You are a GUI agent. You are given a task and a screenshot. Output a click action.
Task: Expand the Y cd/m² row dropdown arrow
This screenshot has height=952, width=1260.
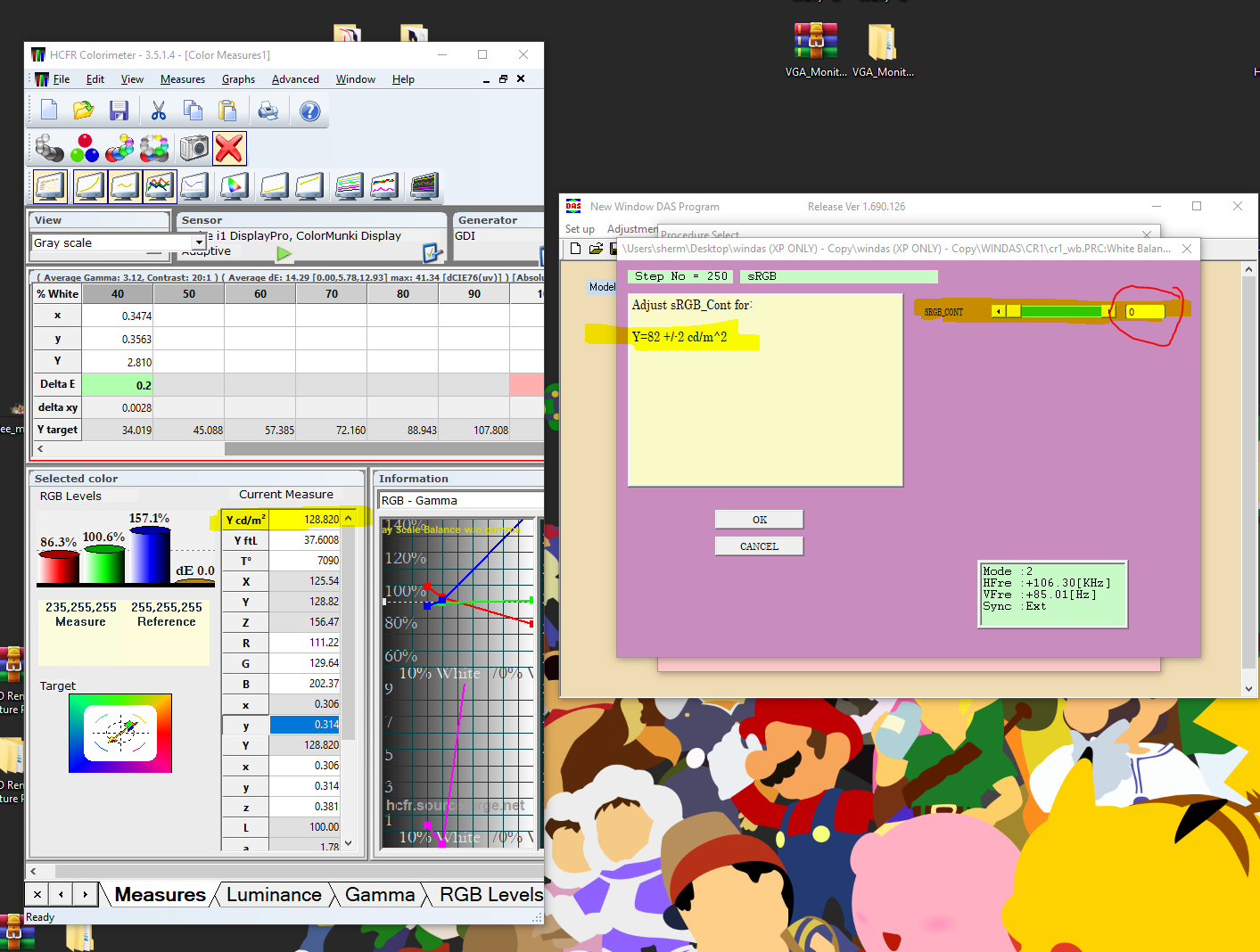coord(348,519)
